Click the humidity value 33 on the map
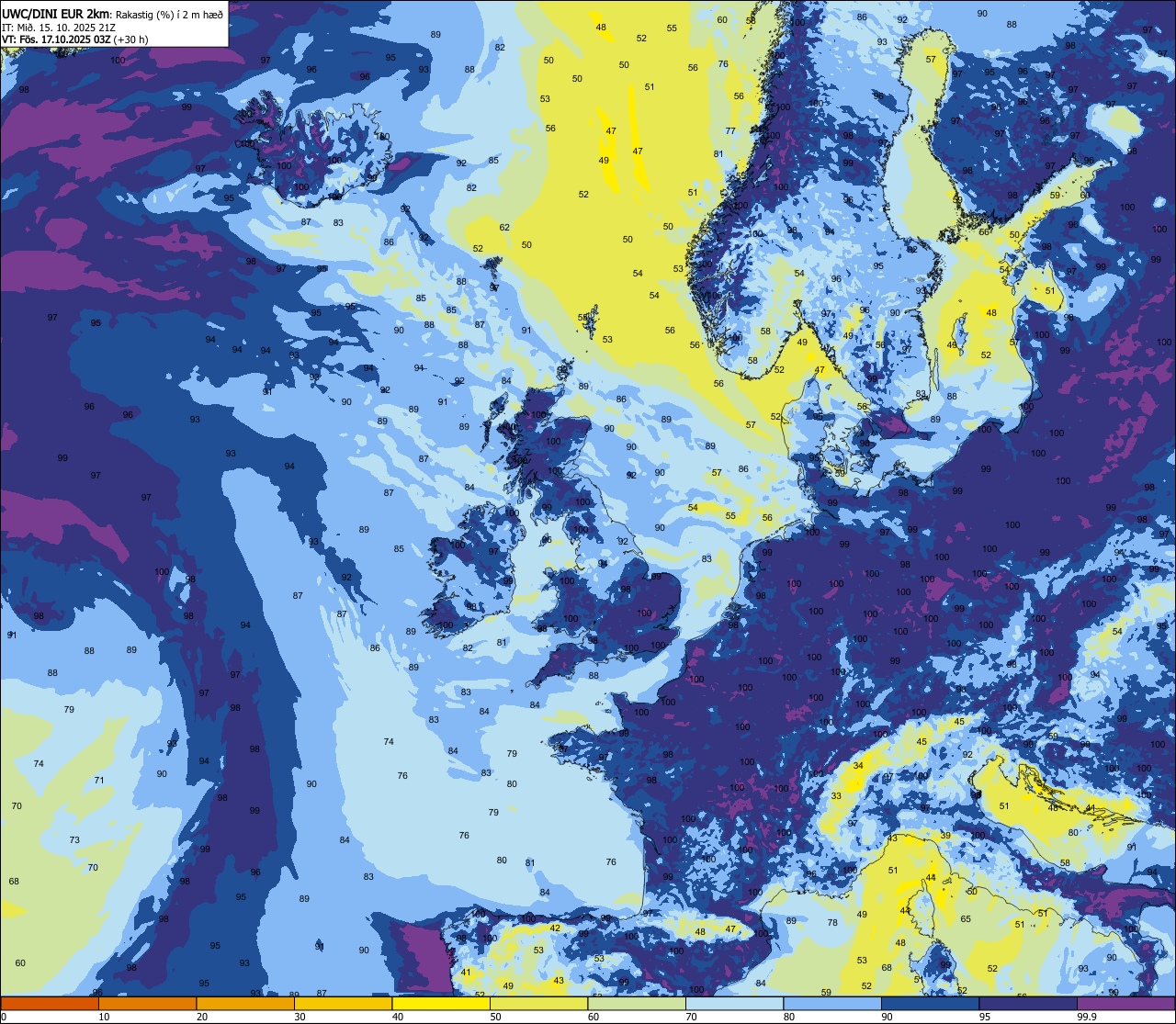Viewport: 1176px width, 1024px height. pos(836,796)
